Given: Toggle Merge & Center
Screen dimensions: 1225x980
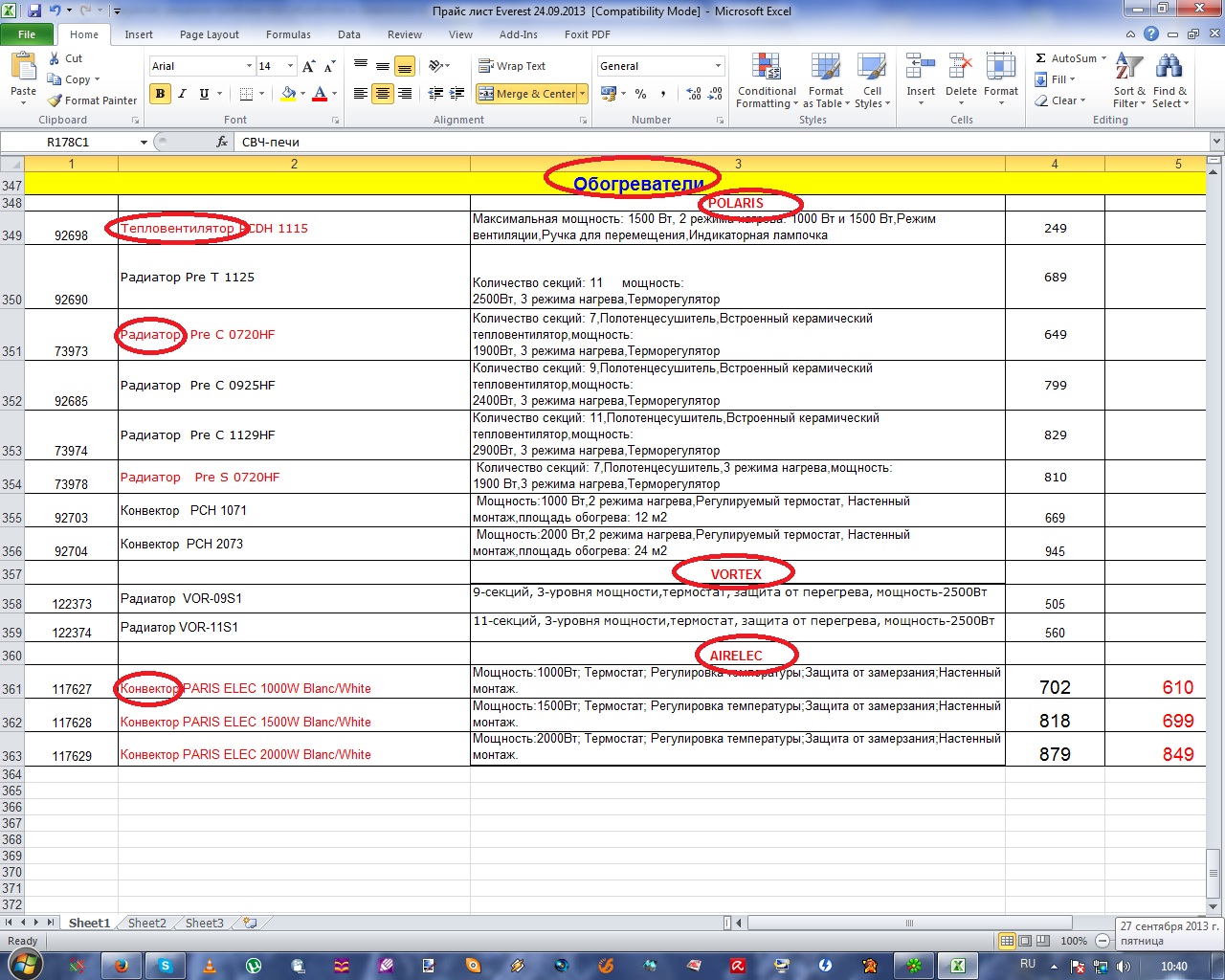Looking at the screenshot, I should pos(526,94).
